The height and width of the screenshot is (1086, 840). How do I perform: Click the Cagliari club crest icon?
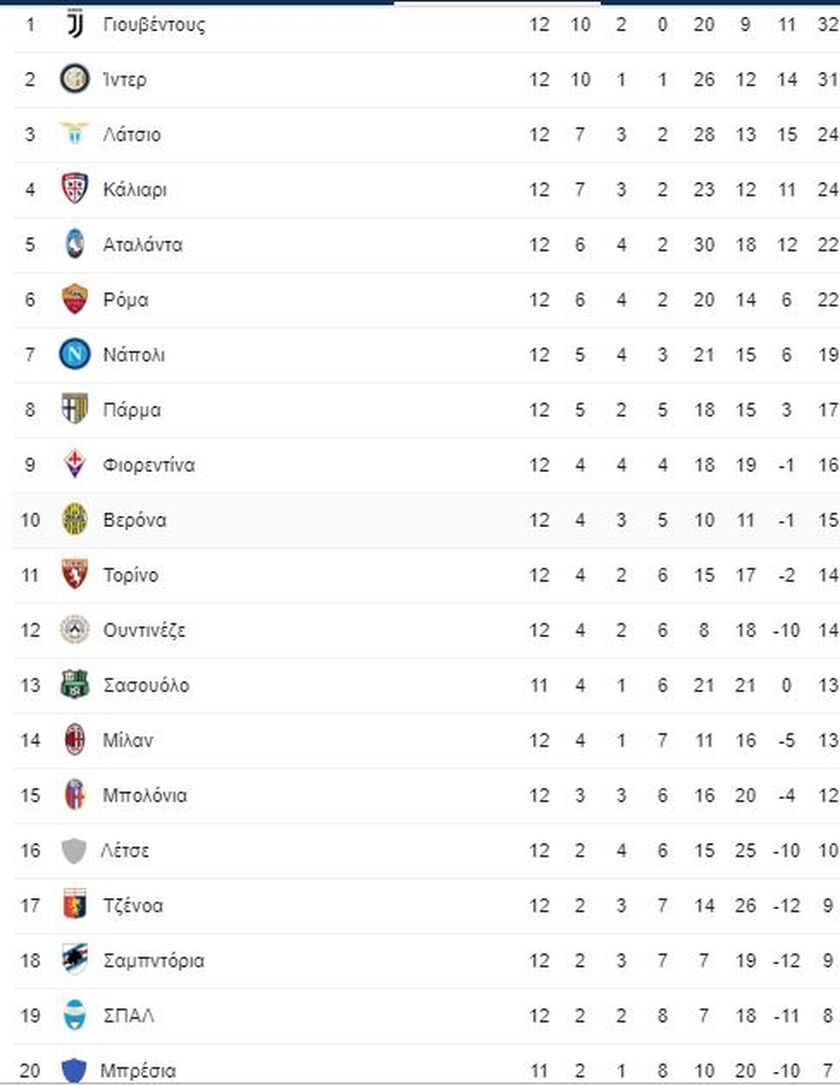75,188
